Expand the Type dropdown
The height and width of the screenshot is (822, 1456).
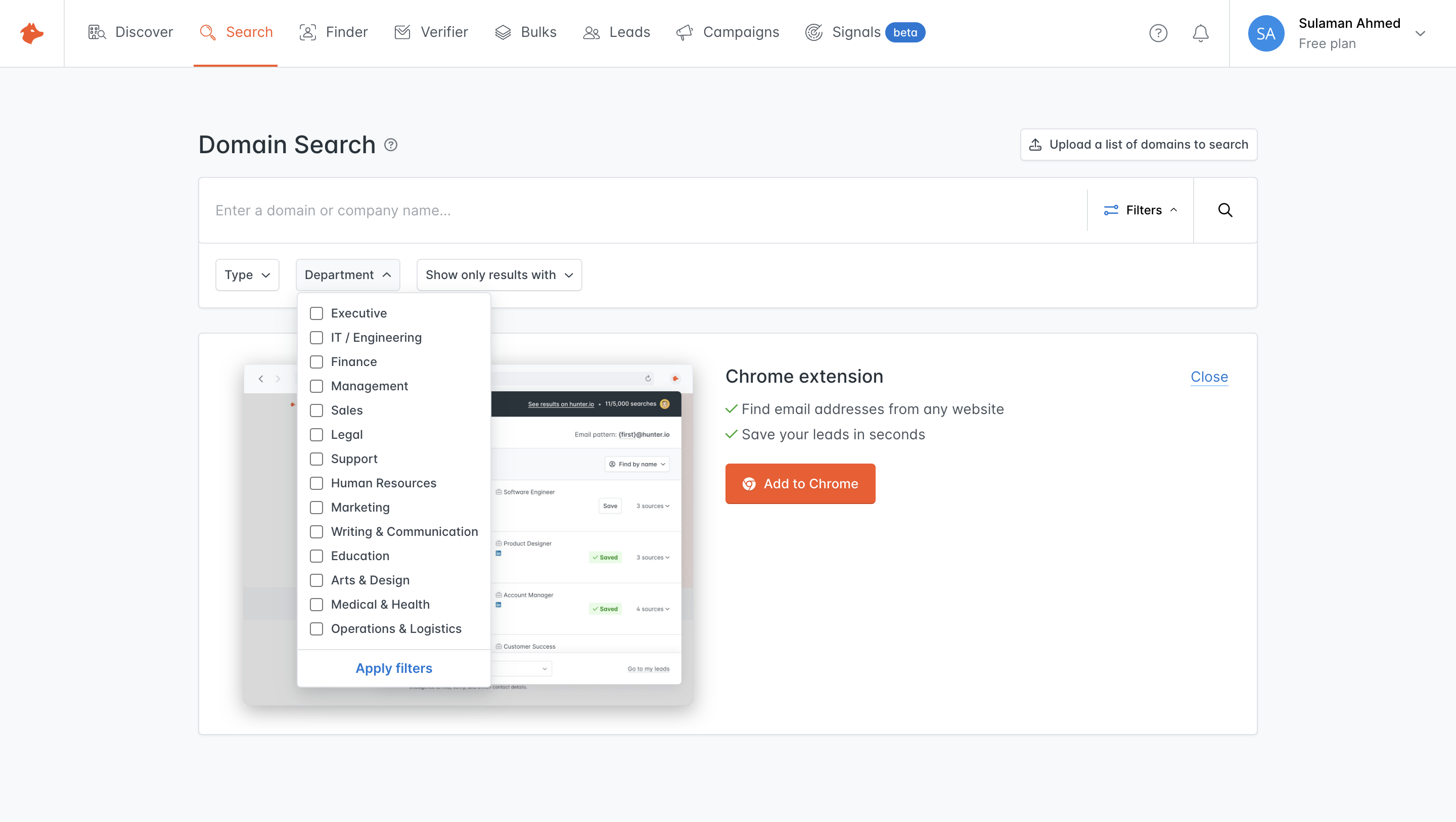coord(247,275)
